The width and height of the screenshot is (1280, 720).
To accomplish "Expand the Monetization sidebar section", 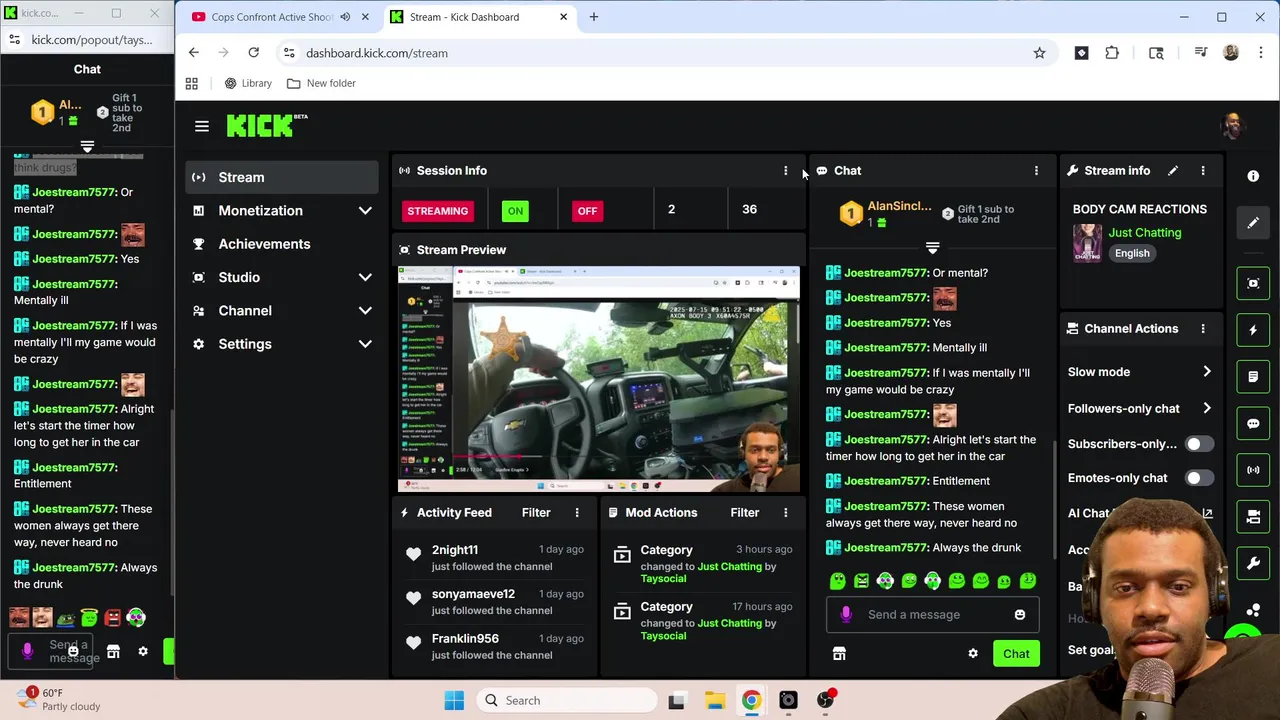I will point(365,211).
